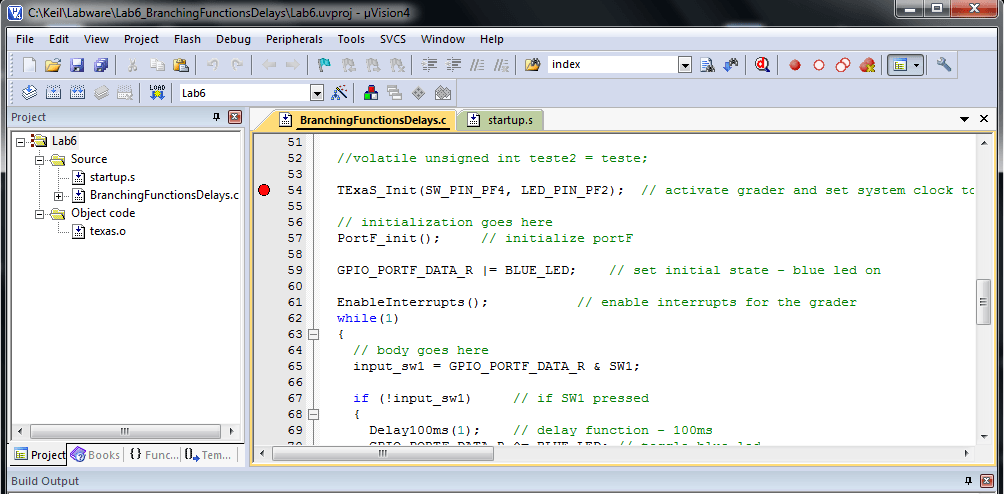Open the Tools menu
Image resolution: width=1004 pixels, height=494 pixels.
pyautogui.click(x=351, y=39)
